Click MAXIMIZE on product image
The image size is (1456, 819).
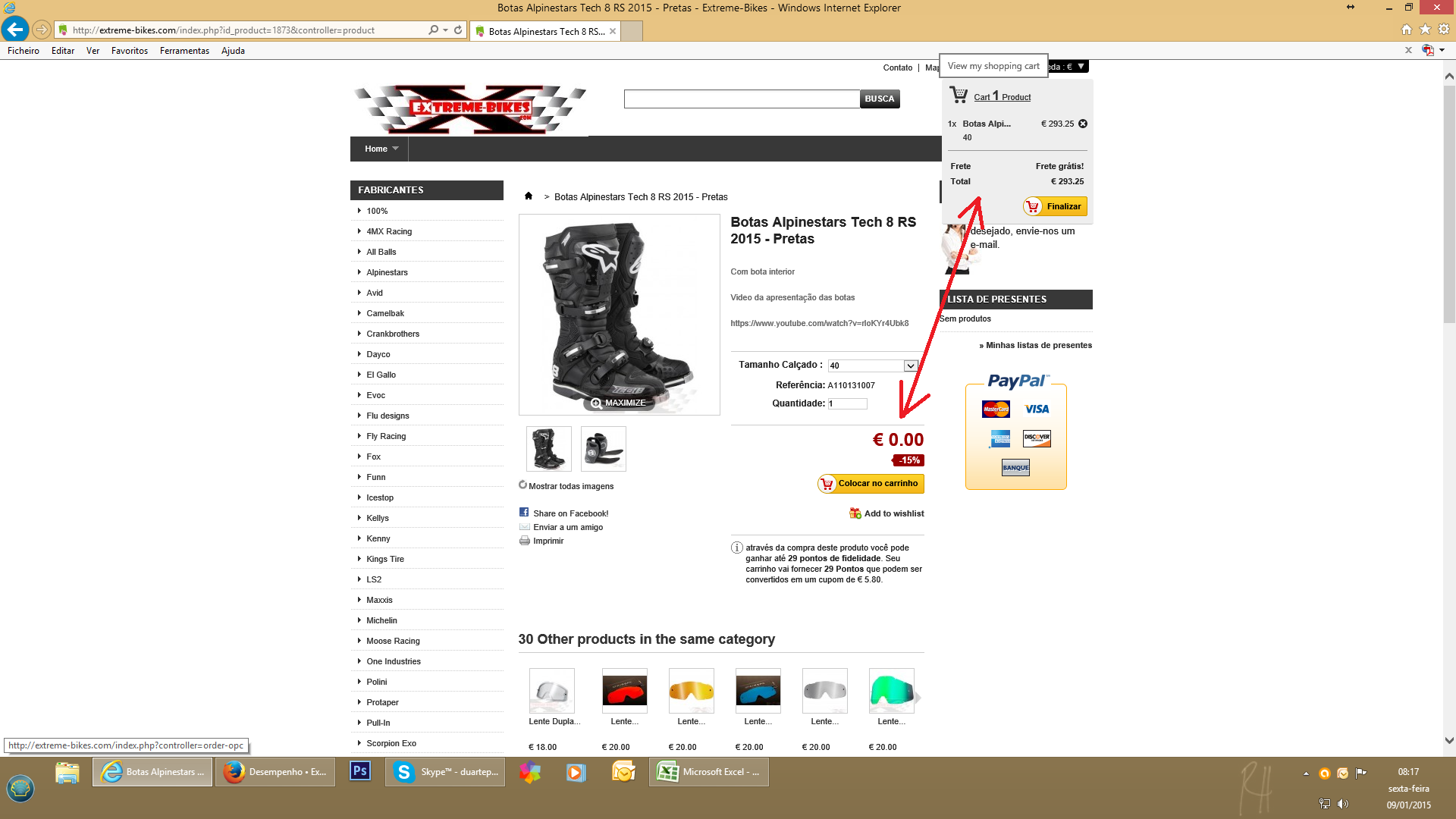pyautogui.click(x=619, y=403)
